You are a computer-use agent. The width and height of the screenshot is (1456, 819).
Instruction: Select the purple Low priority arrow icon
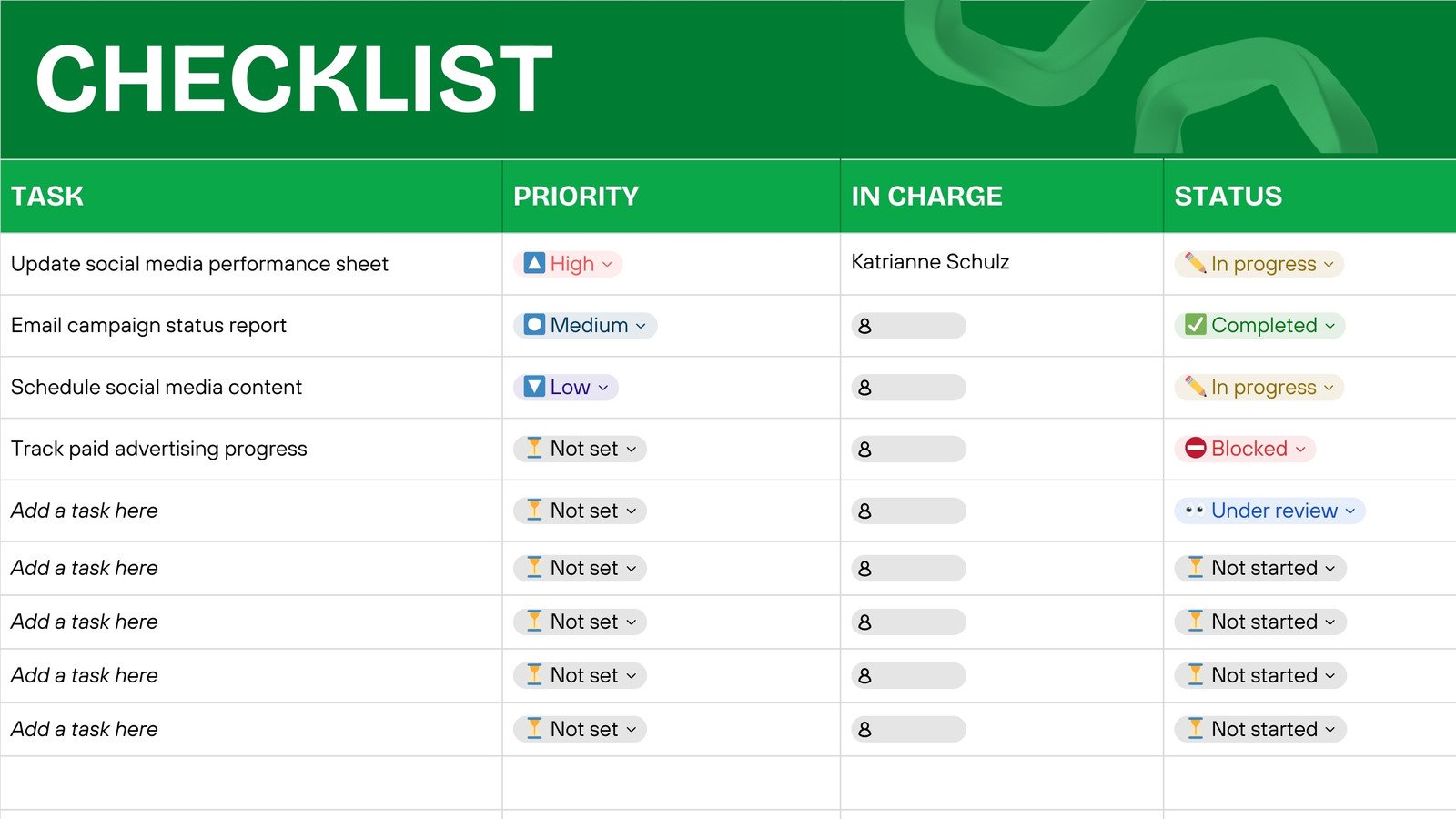point(535,387)
